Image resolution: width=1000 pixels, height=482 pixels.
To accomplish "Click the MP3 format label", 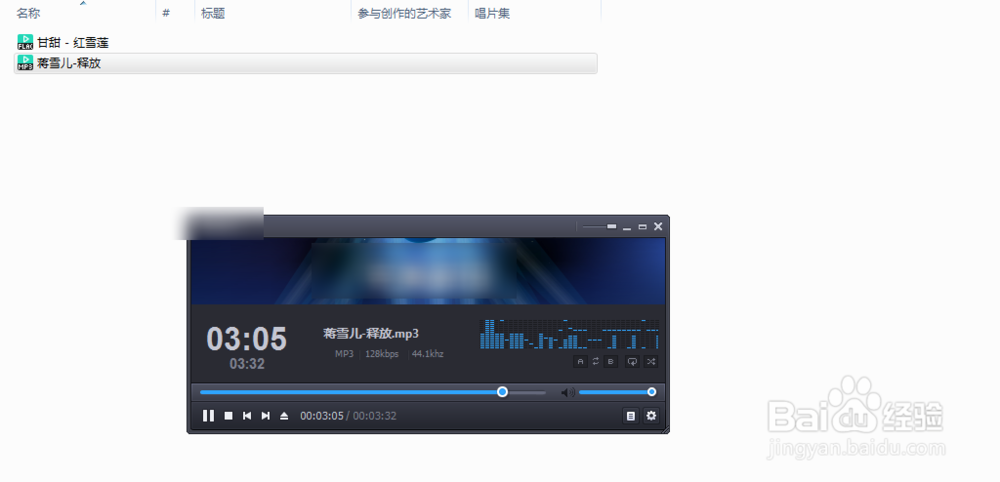I will (x=344, y=354).
